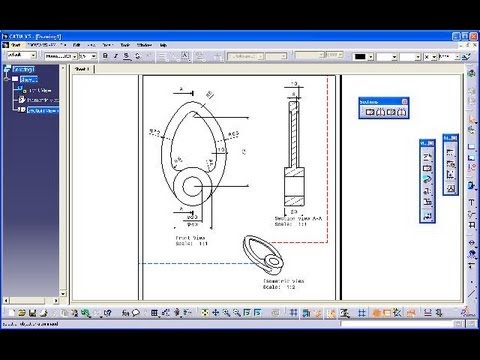Click the Print icon in bottom toolbar
The image size is (480, 360).
[43, 313]
